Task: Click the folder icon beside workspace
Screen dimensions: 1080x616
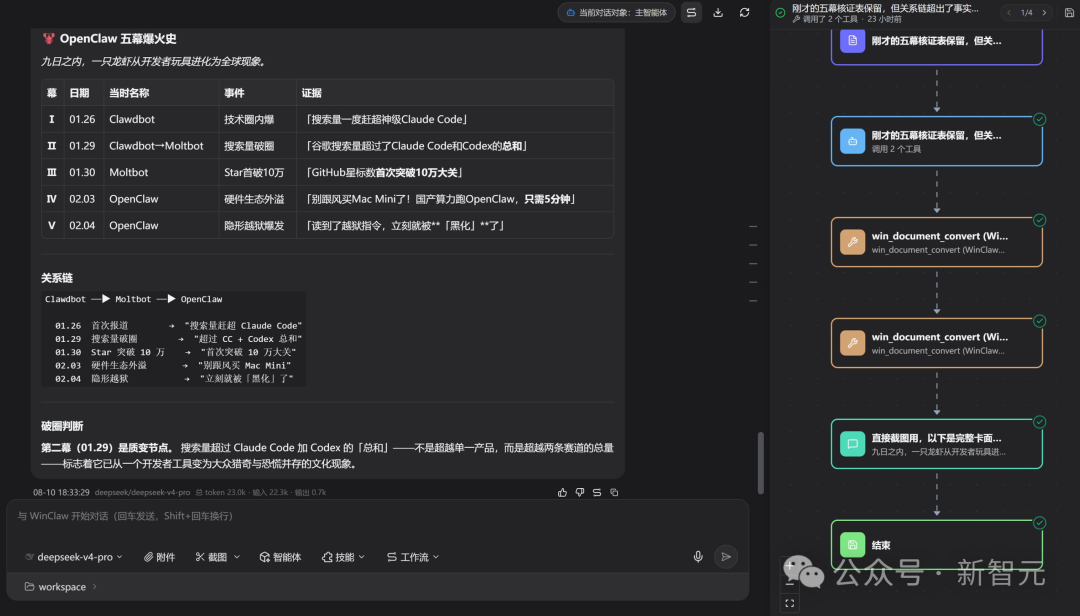Action: 29,586
